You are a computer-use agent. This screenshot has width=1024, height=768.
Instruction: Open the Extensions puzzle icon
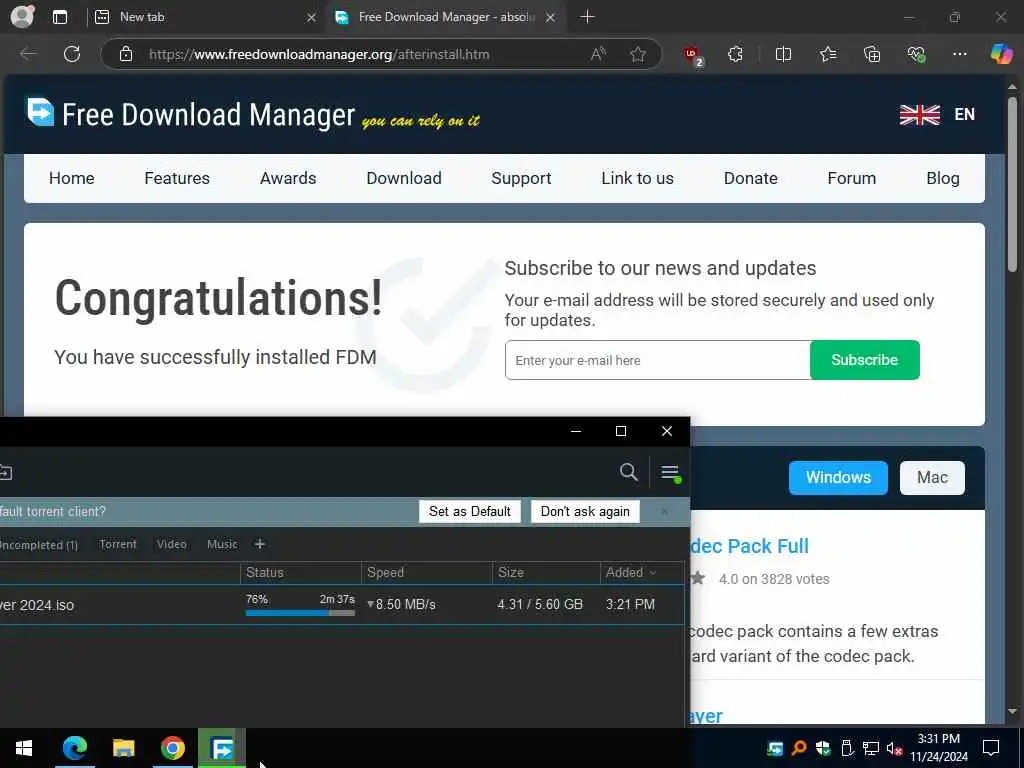tap(735, 54)
